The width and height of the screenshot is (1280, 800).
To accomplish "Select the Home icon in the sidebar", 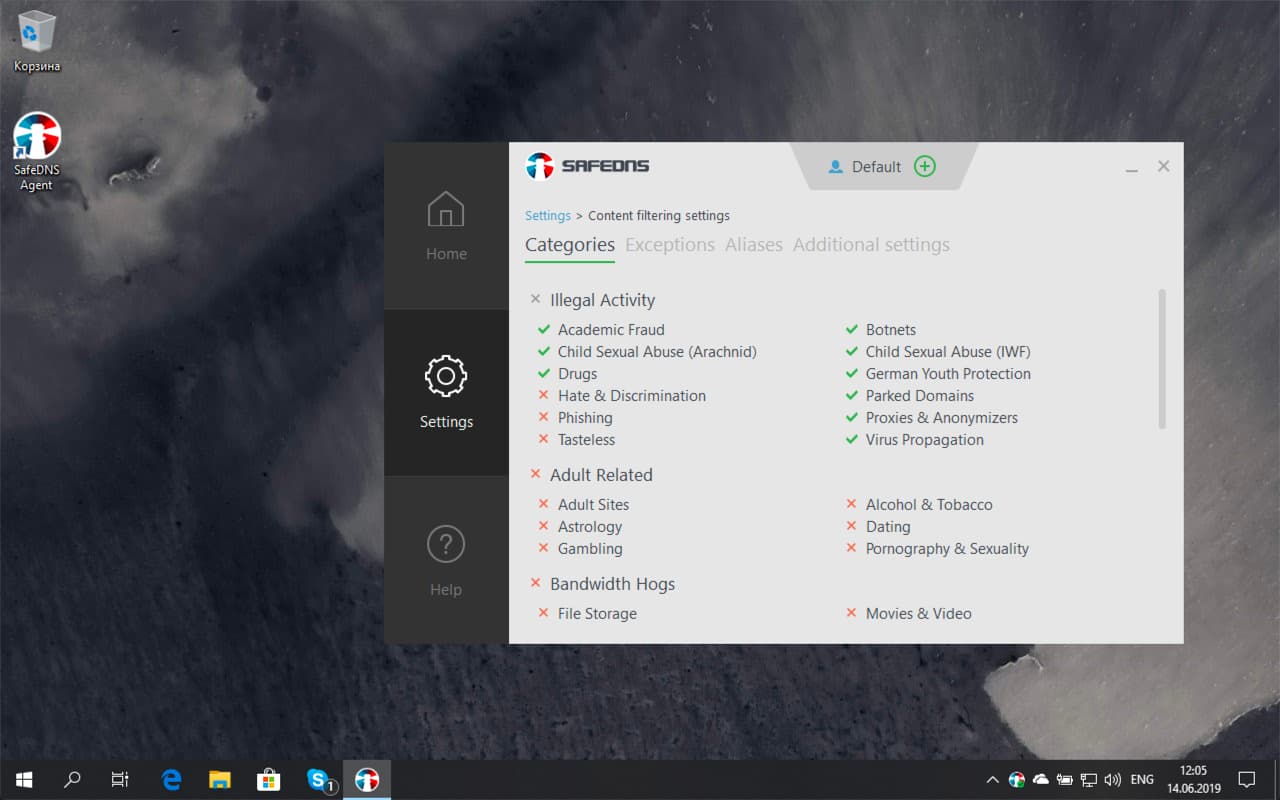I will pos(446,210).
